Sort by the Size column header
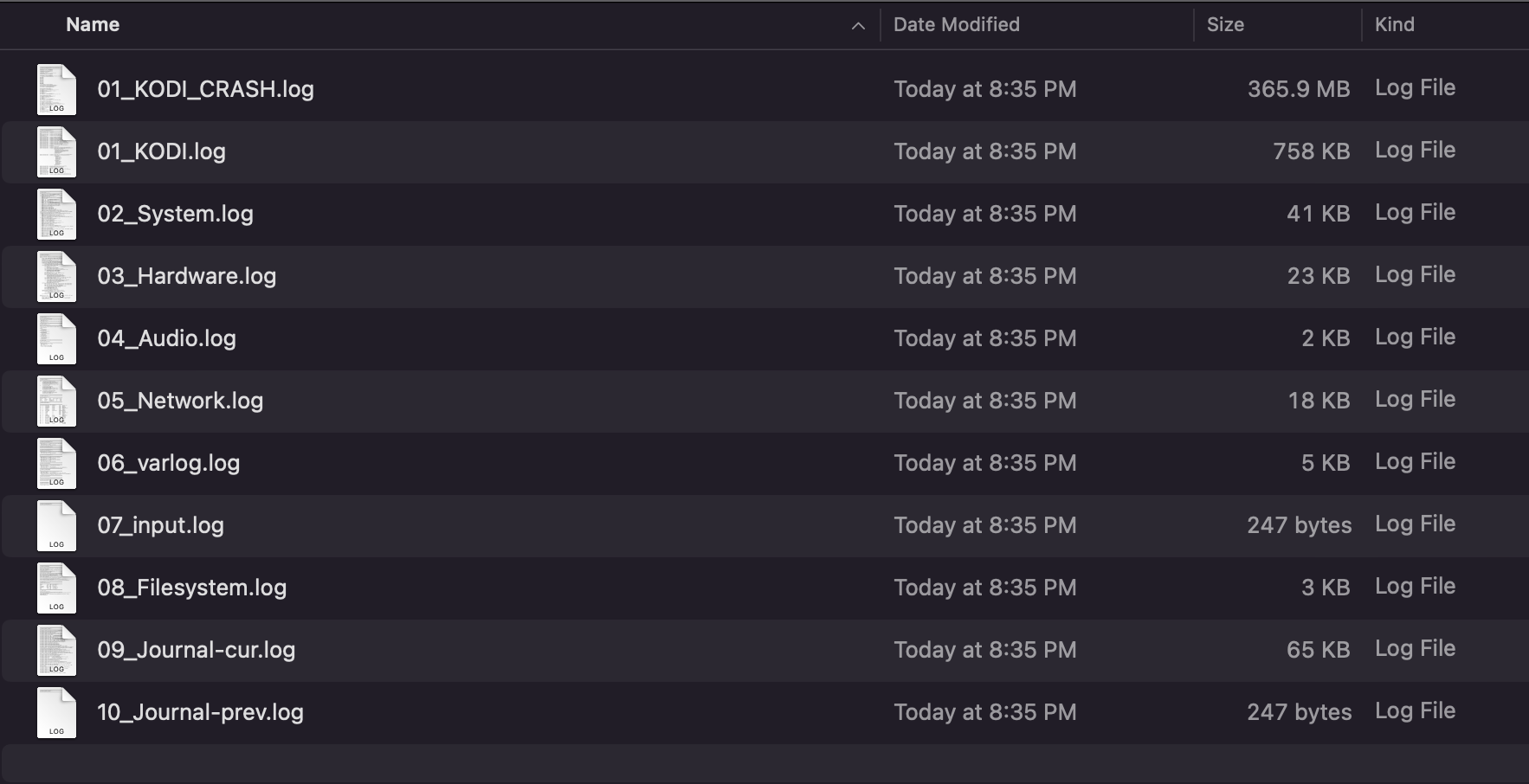The image size is (1529, 784). (x=1225, y=25)
